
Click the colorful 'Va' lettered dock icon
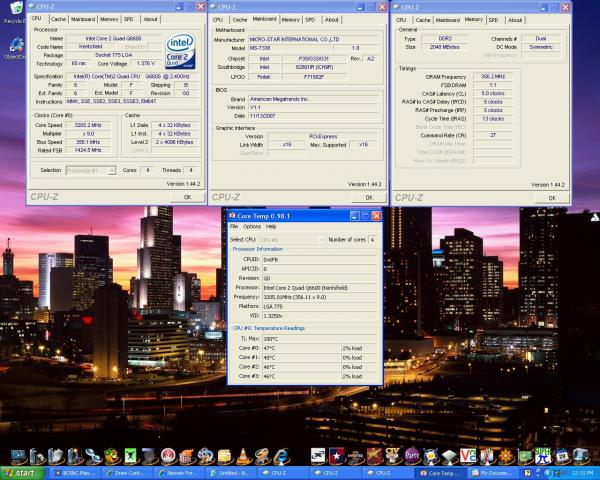[x=468, y=456]
